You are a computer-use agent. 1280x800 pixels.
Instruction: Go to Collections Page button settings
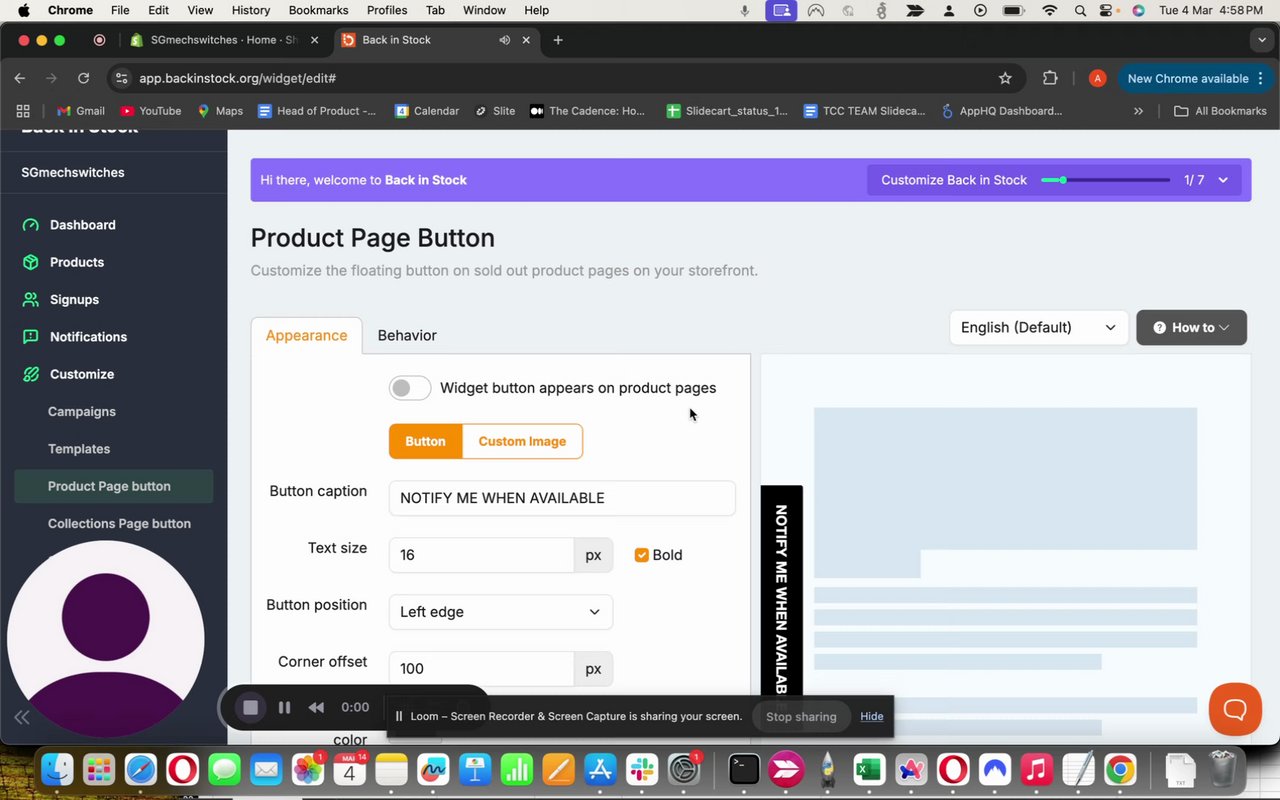tap(119, 524)
